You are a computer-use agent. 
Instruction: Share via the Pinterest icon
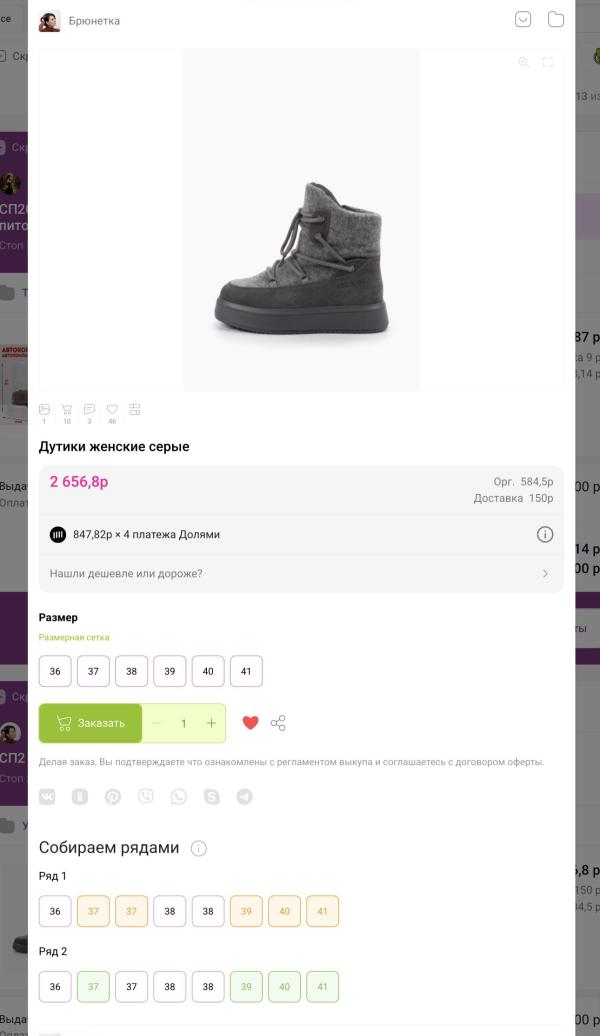[x=113, y=797]
